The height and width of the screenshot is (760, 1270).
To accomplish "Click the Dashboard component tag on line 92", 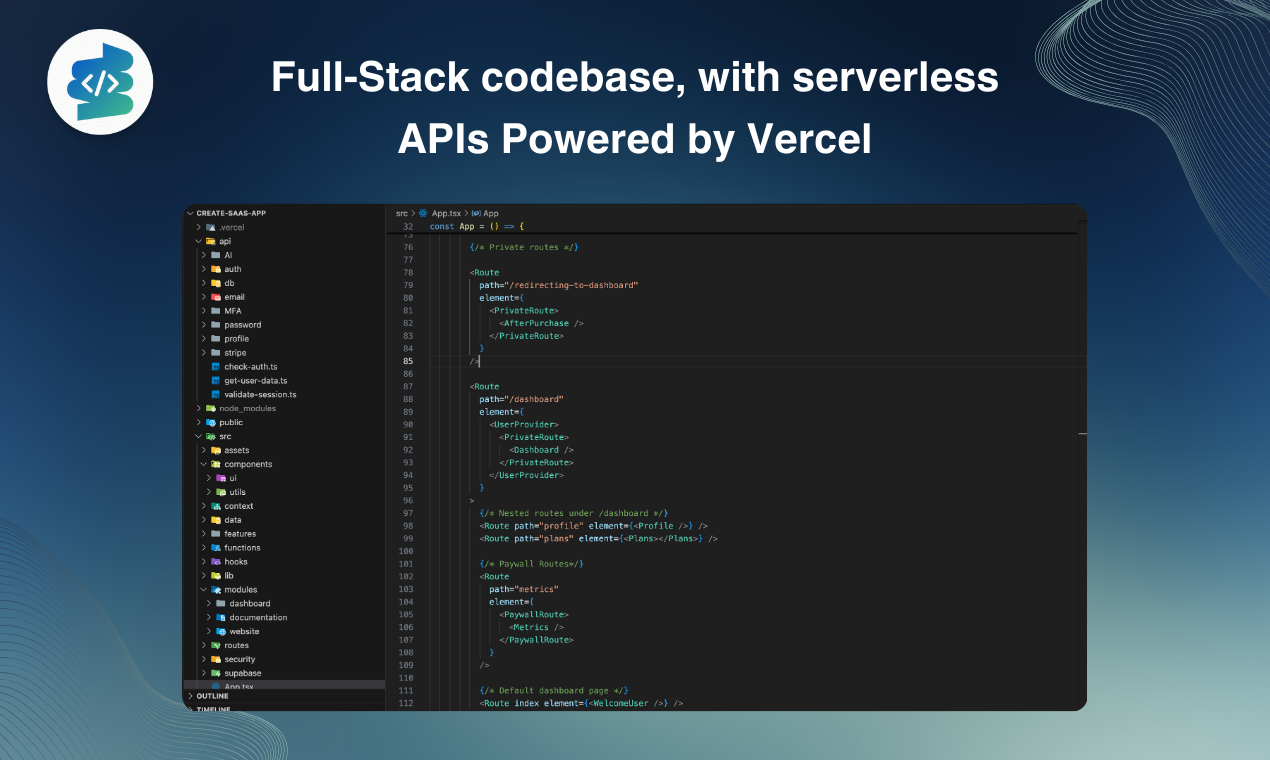I will pyautogui.click(x=541, y=450).
